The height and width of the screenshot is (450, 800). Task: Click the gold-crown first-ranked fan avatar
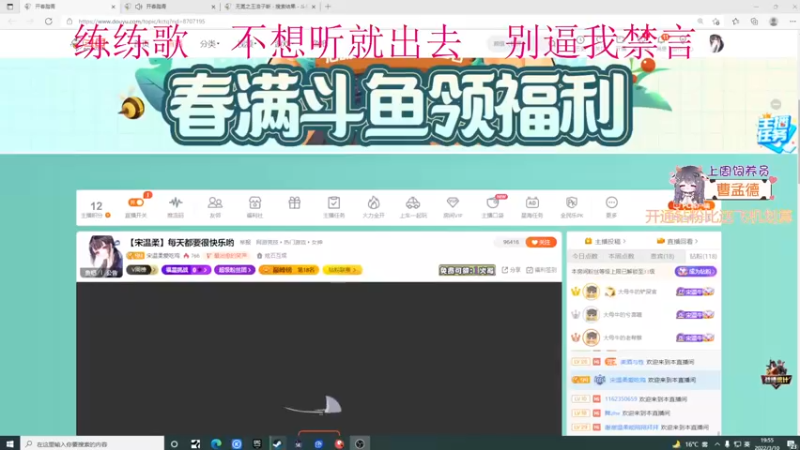591,292
